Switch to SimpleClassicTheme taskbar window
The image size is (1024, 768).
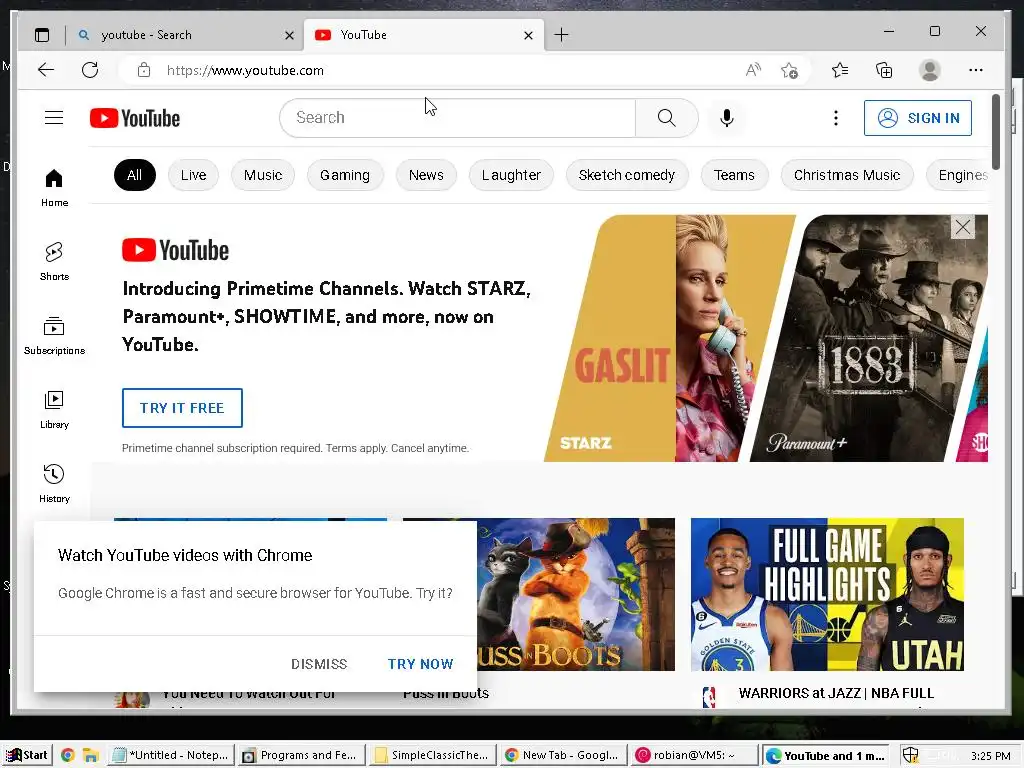pyautogui.click(x=432, y=755)
